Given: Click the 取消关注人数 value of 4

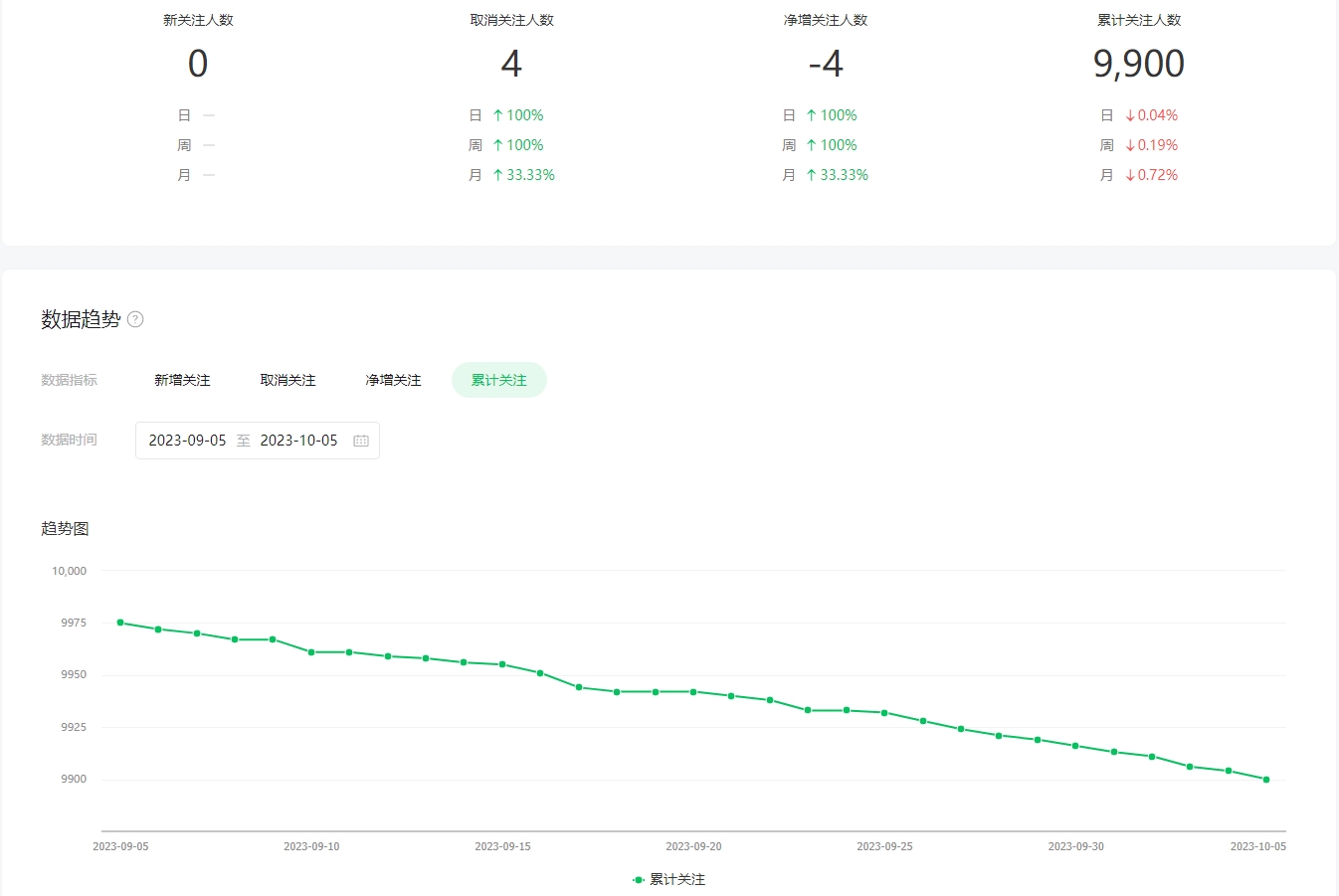Looking at the screenshot, I should pos(511,64).
